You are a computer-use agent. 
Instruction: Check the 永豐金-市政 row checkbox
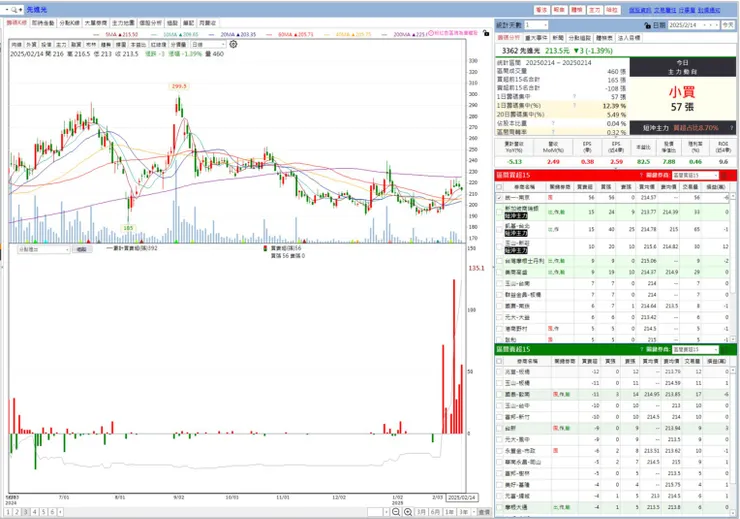click(x=499, y=451)
